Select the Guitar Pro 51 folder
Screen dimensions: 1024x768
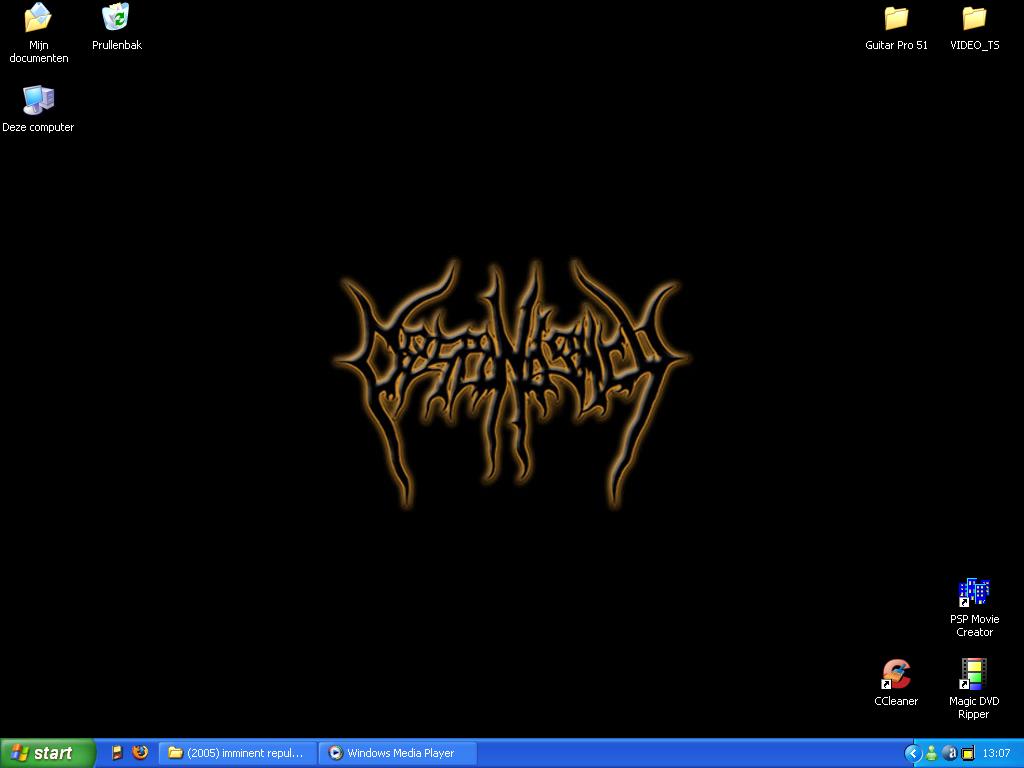pyautogui.click(x=896, y=27)
